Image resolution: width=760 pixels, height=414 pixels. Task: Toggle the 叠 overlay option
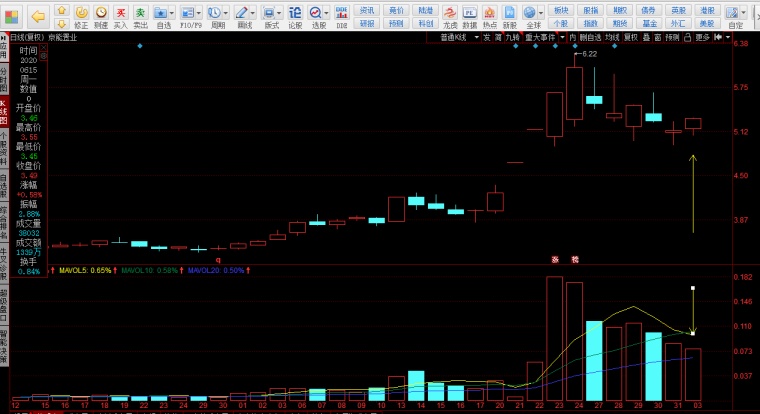coord(646,37)
